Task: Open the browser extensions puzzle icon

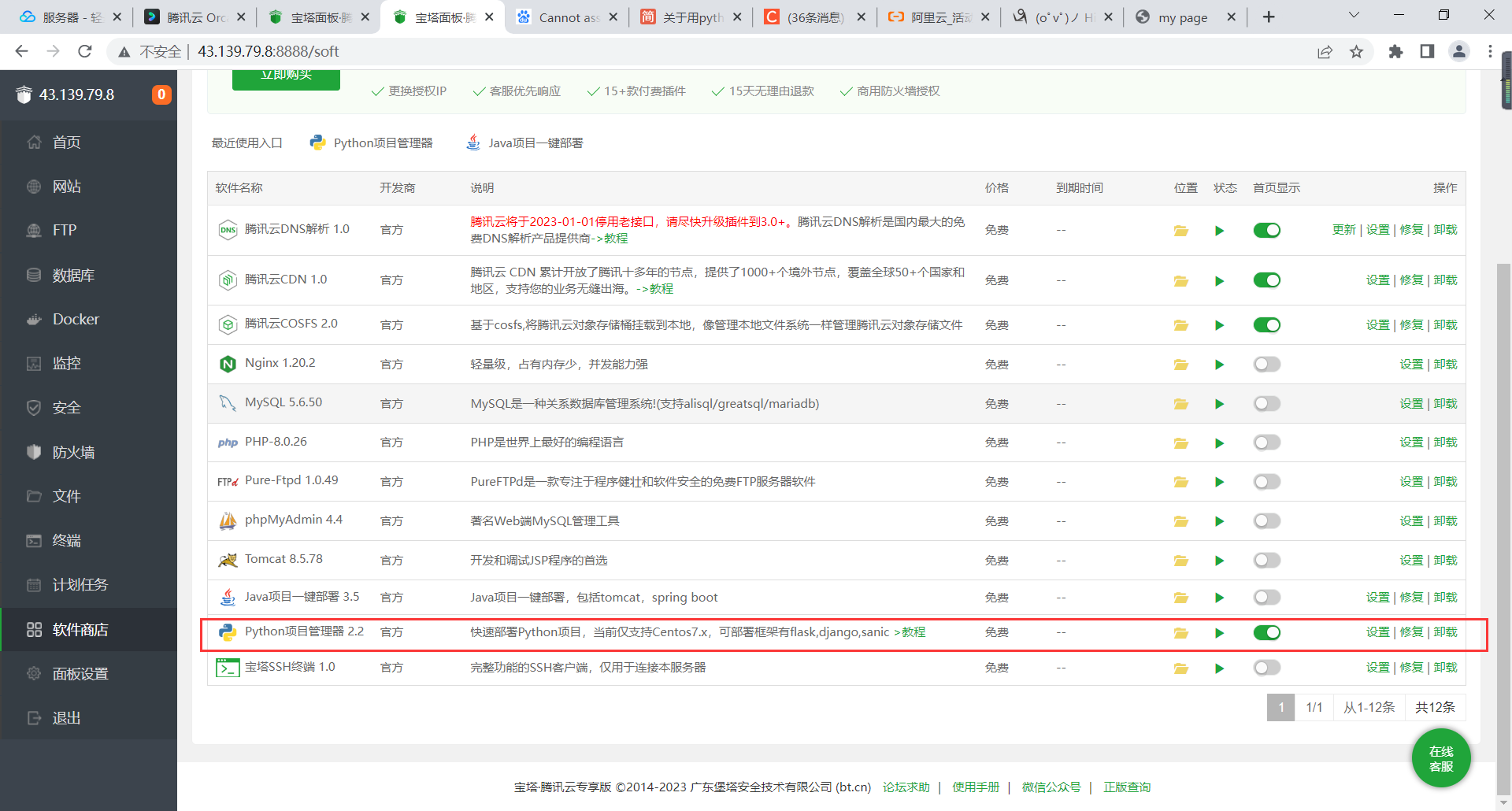Action: (x=1395, y=51)
